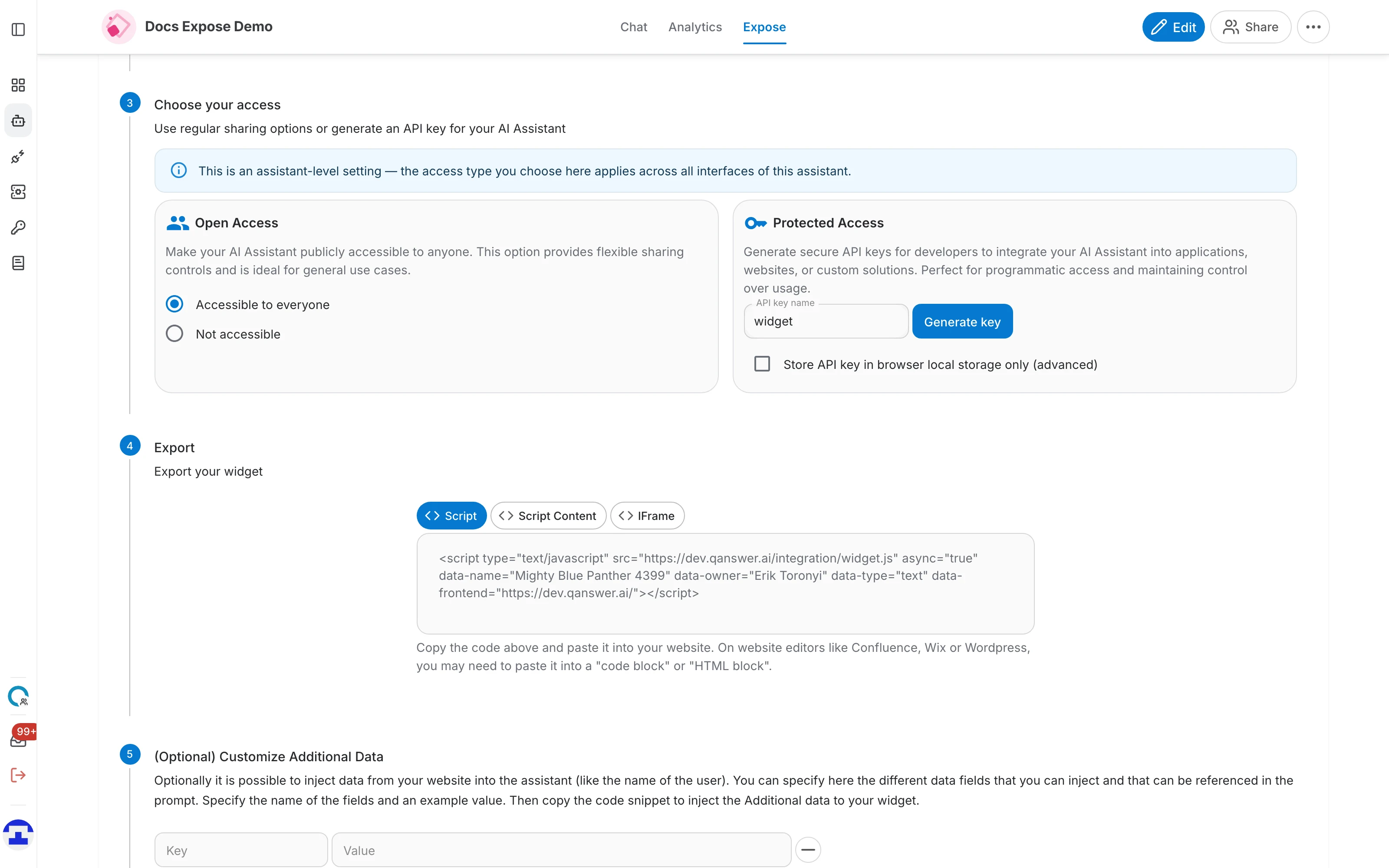Click the info icon in the blue banner

tap(179, 171)
